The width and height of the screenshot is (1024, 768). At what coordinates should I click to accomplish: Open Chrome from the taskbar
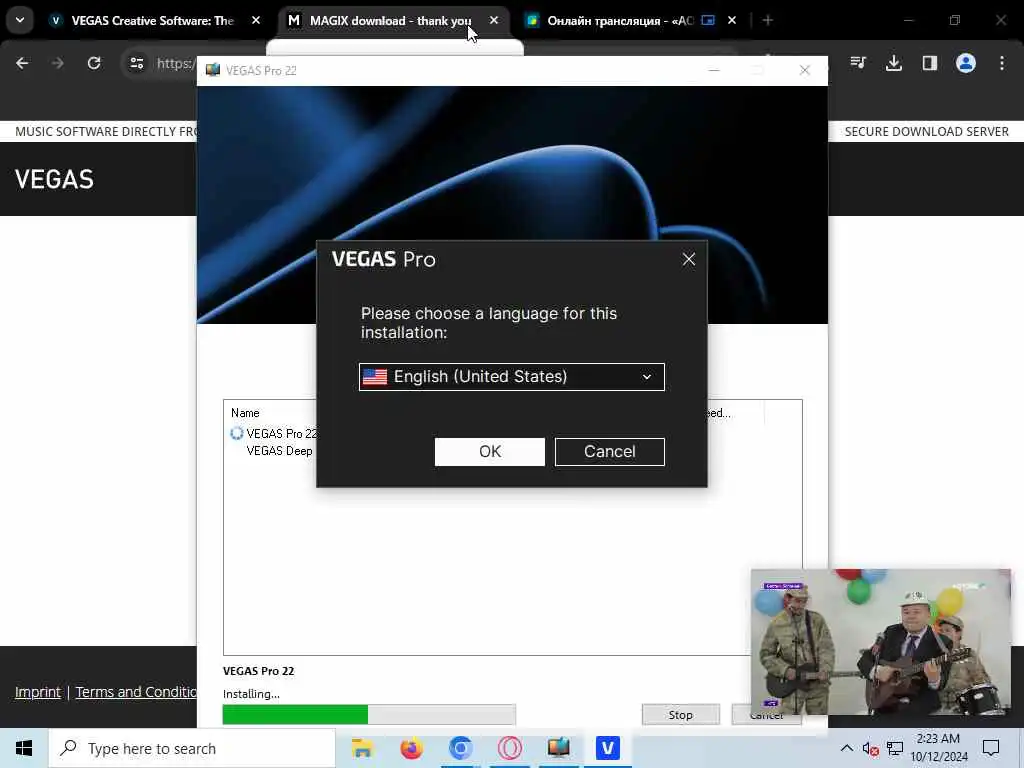pyautogui.click(x=460, y=748)
